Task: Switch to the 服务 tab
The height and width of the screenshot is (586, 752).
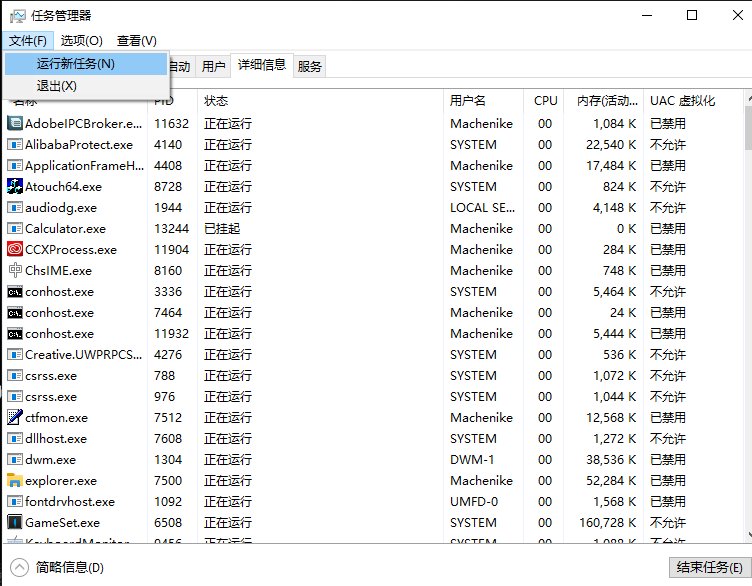Action: pos(309,66)
